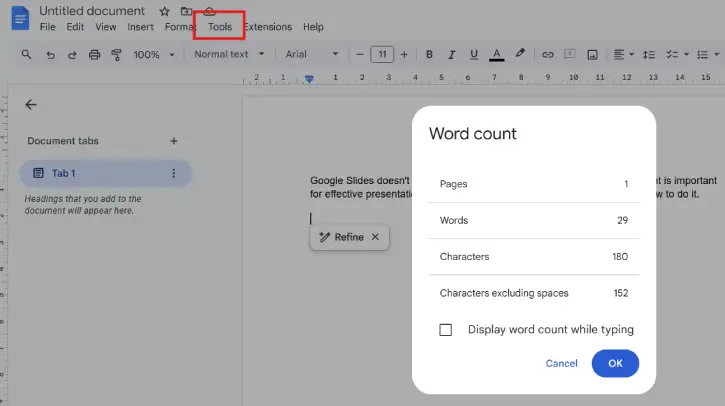725x406 pixels.
Task: Insert a link
Action: point(547,55)
